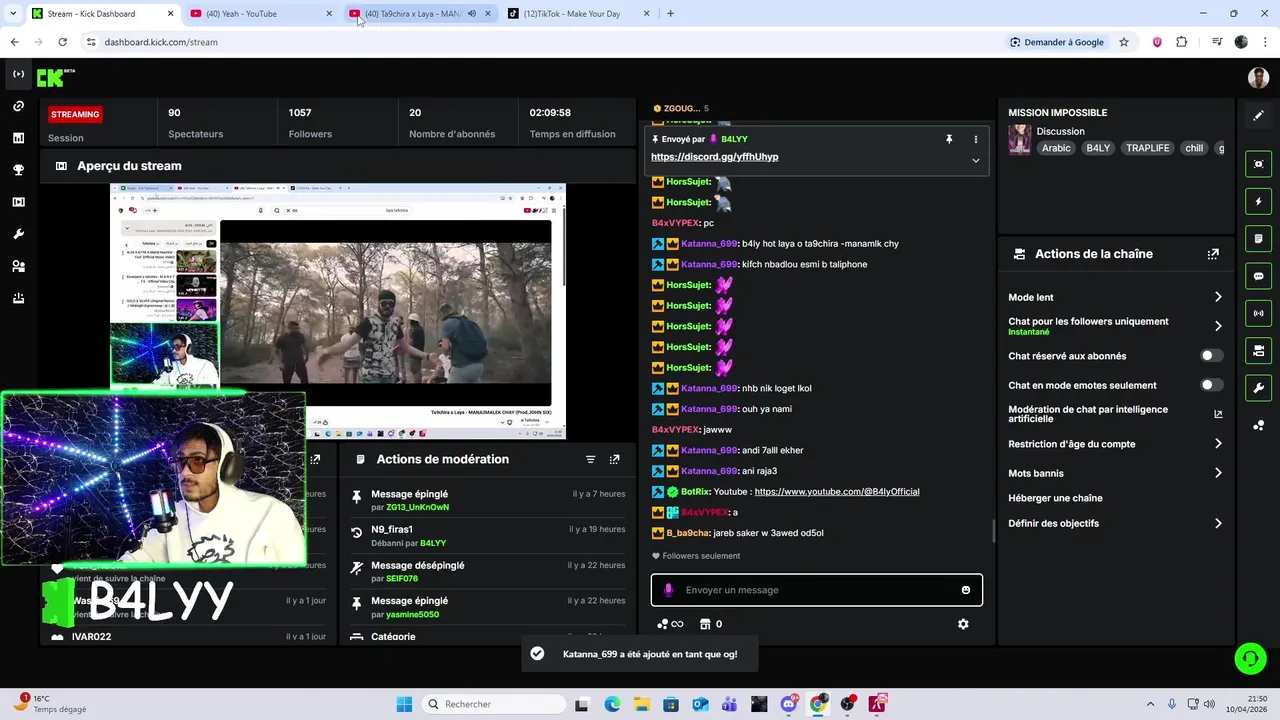
Task: Switch to the TikTok - Make Your Day tab
Action: 579,14
